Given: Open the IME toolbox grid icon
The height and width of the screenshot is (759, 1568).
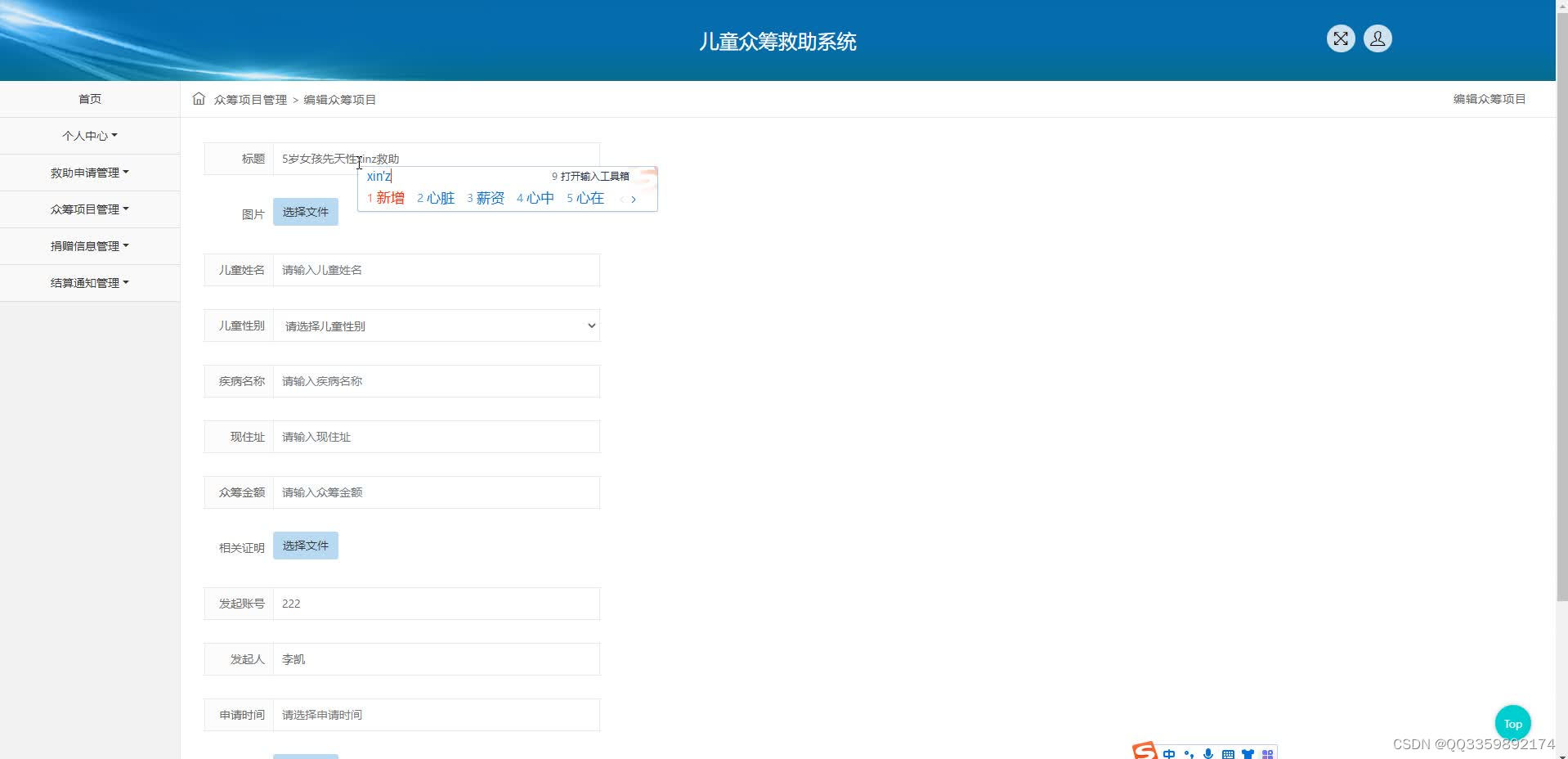Looking at the screenshot, I should (1267, 754).
